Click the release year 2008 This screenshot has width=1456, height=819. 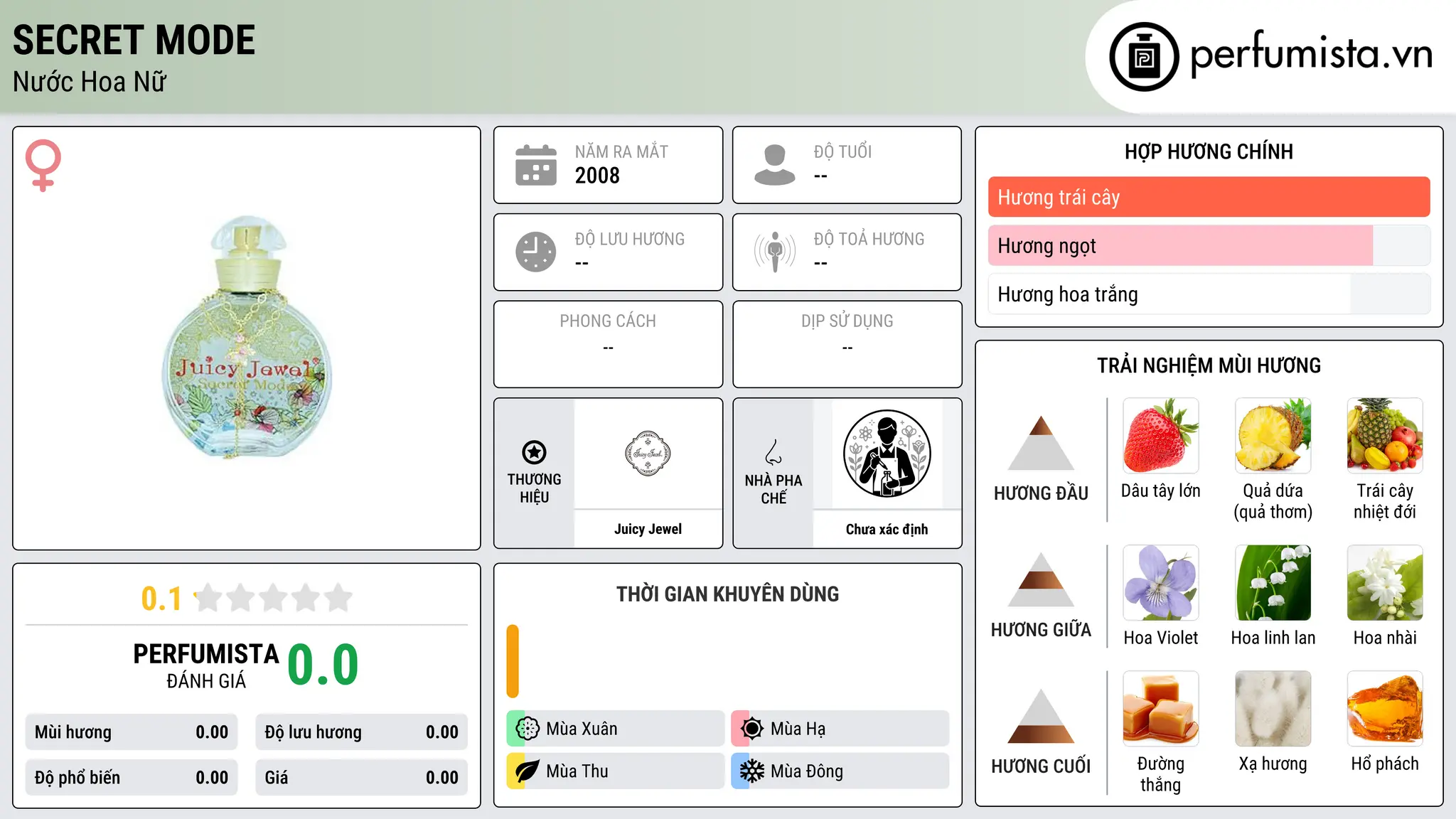pyautogui.click(x=597, y=176)
